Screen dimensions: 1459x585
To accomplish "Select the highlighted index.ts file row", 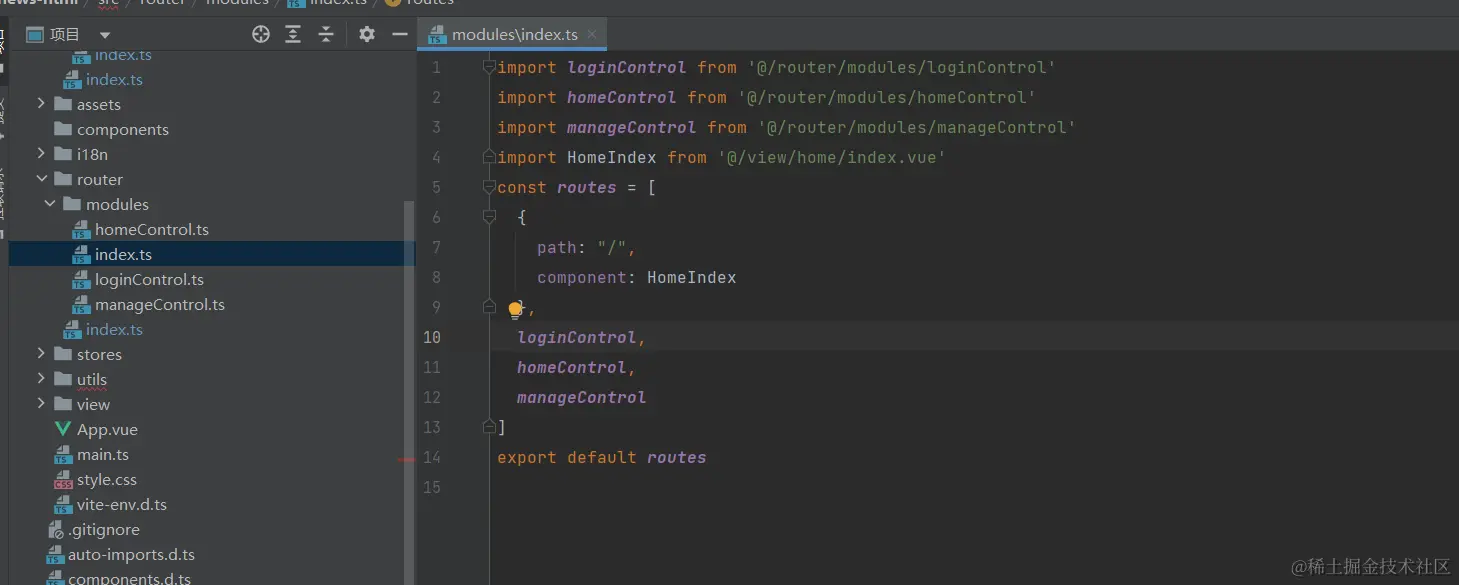I will 212,254.
